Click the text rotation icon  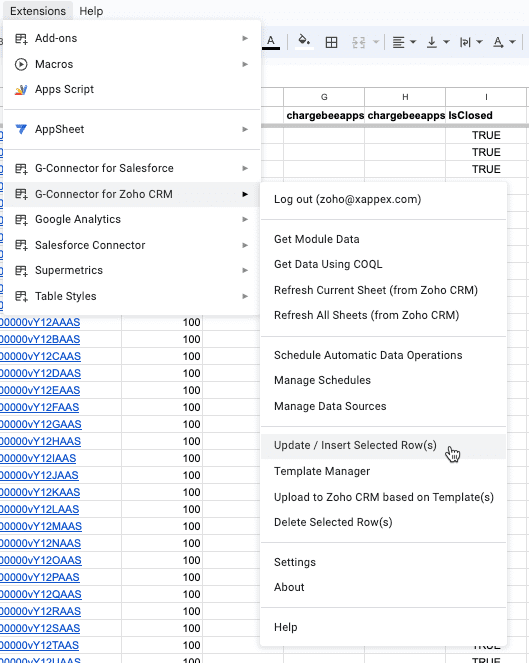498,42
